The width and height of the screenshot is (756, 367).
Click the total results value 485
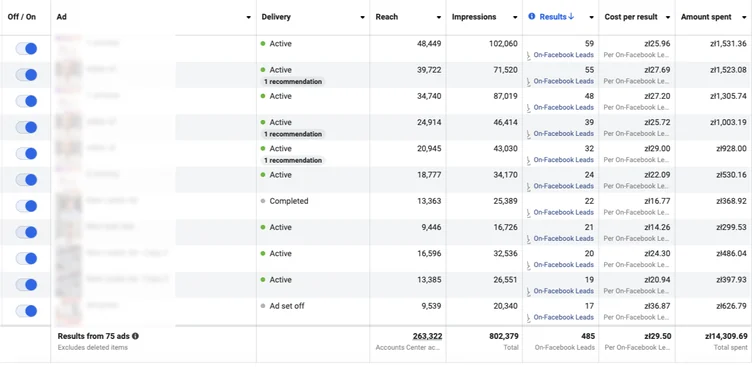pyautogui.click(x=588, y=336)
